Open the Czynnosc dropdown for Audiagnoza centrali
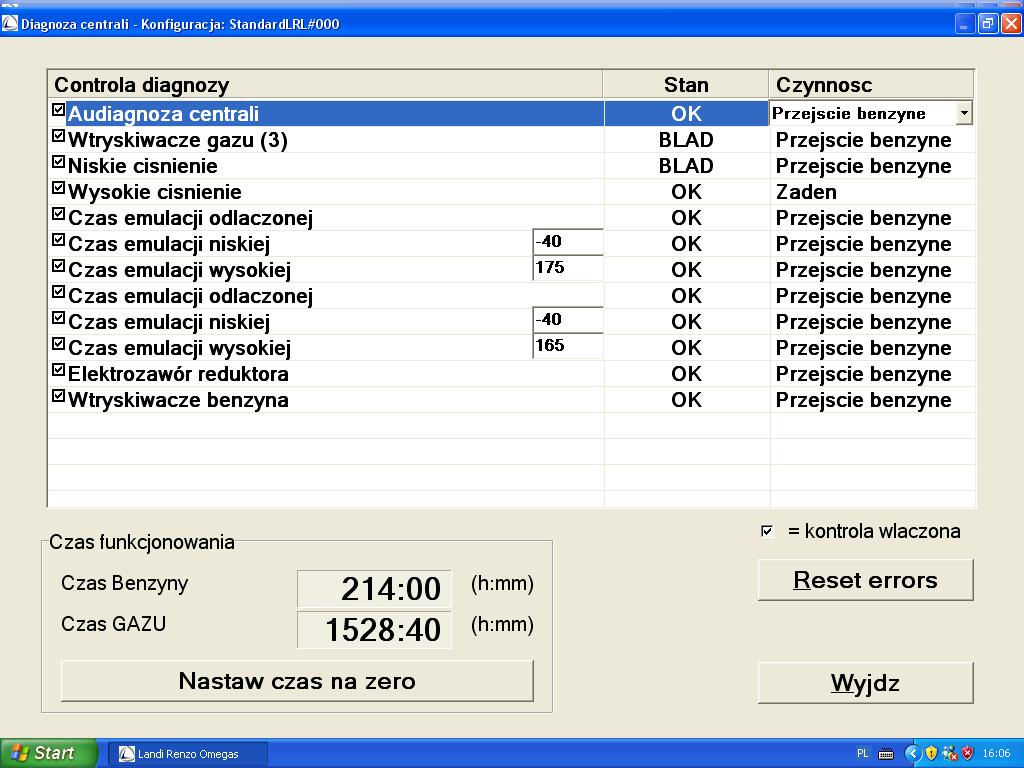 (x=964, y=114)
